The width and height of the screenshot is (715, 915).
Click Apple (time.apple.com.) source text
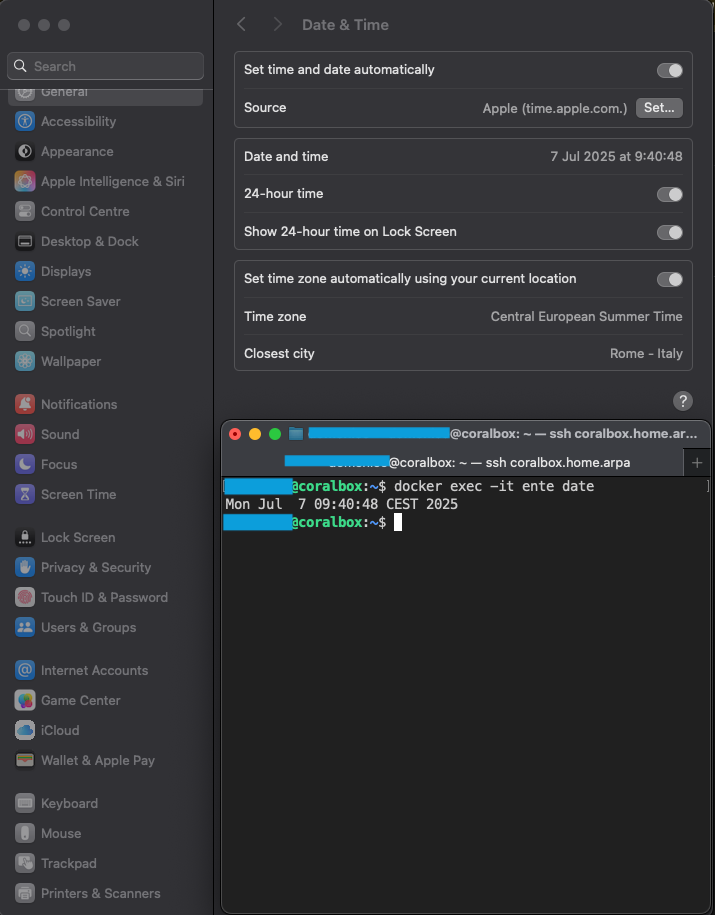pos(554,109)
